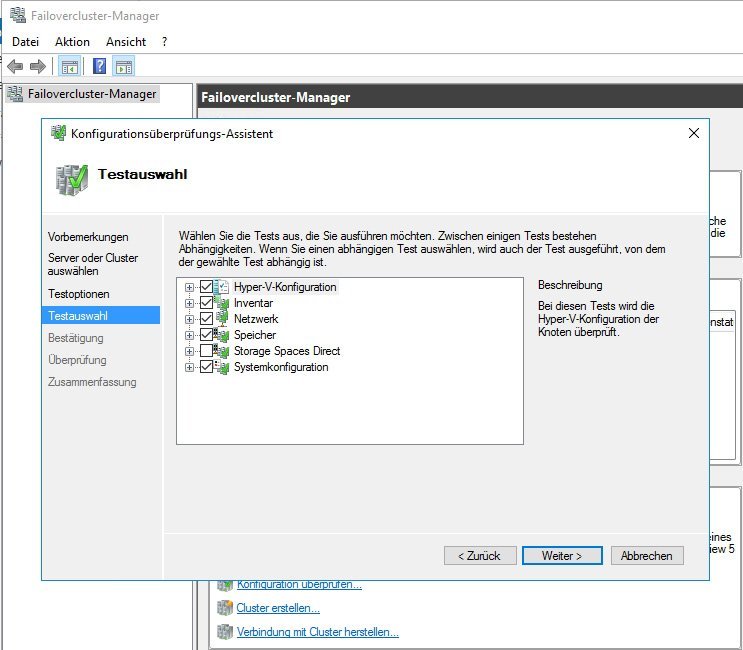Toggle the console tree pane icon

70,66
